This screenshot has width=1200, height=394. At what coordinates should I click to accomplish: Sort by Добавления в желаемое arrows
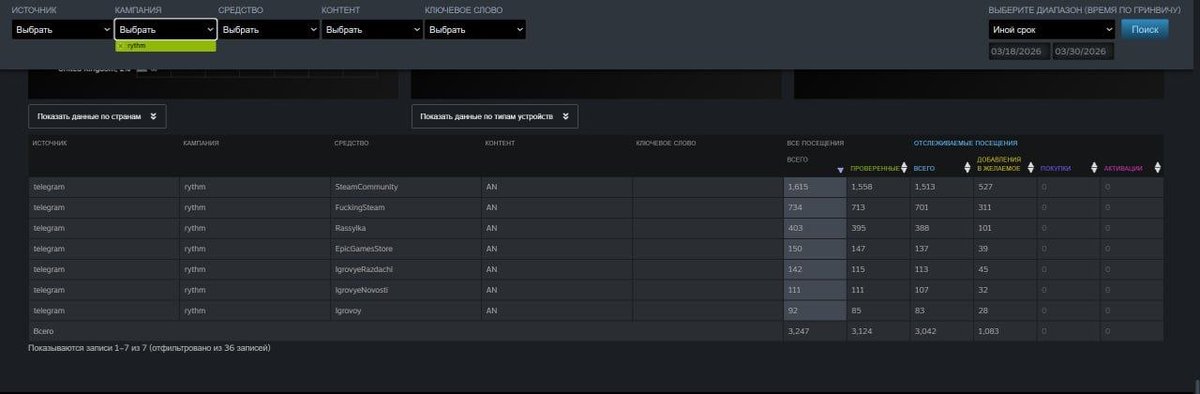[x=1031, y=168]
